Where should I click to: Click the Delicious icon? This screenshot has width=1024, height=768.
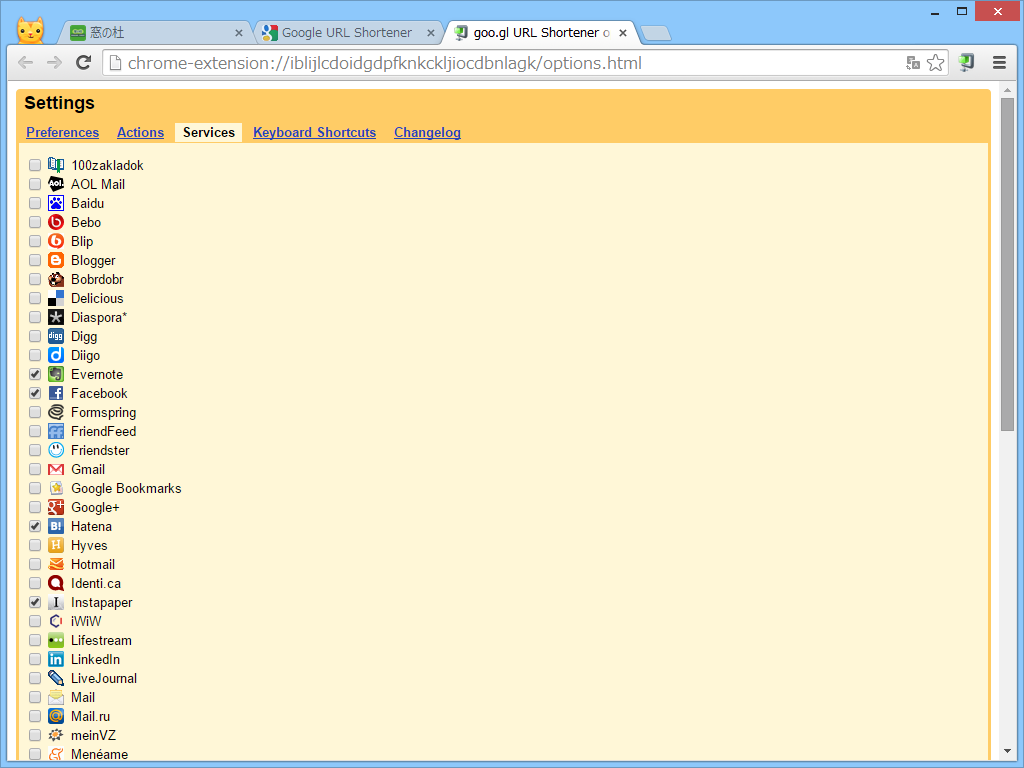(56, 298)
